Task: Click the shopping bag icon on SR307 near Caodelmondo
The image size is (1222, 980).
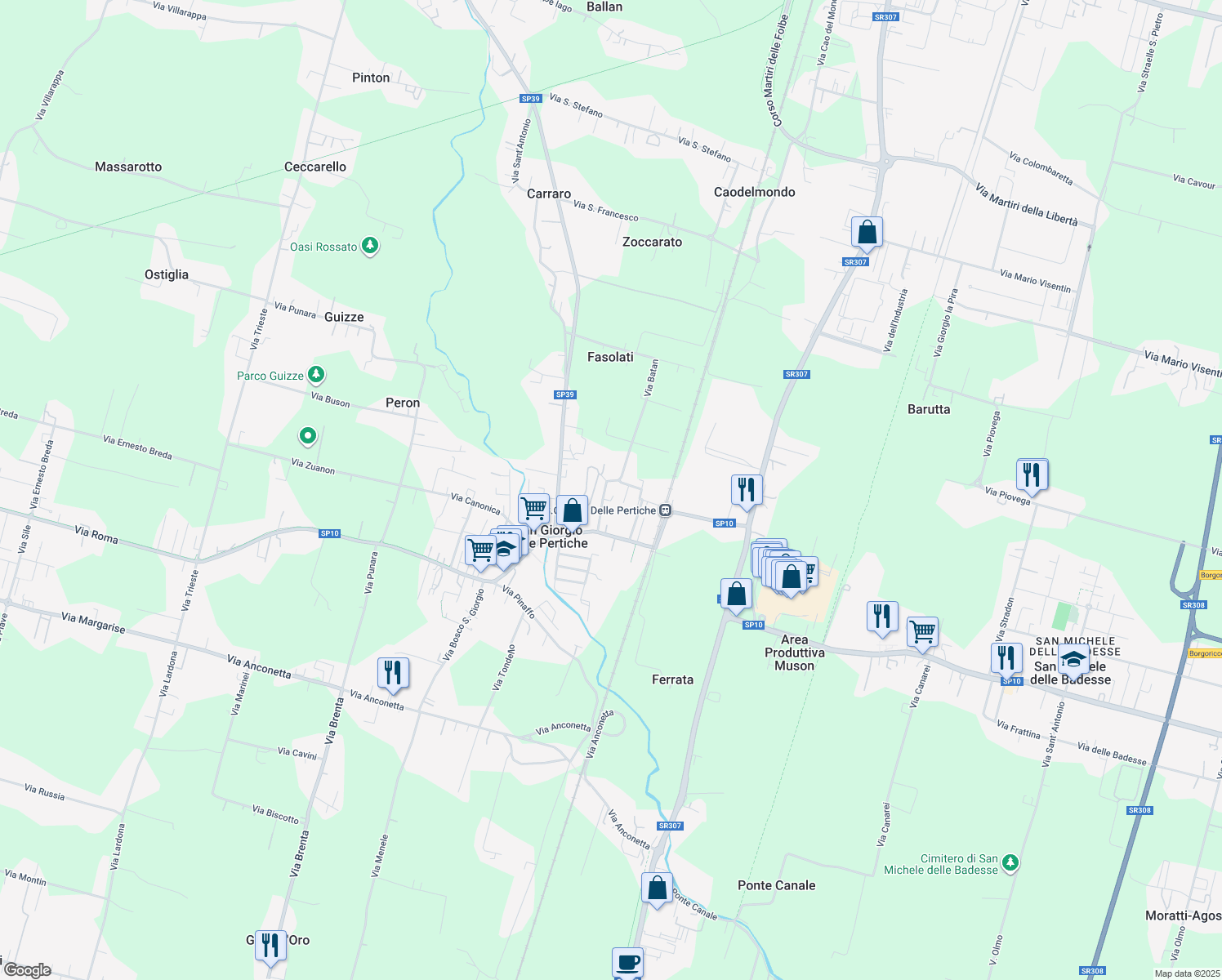Action: [867, 233]
